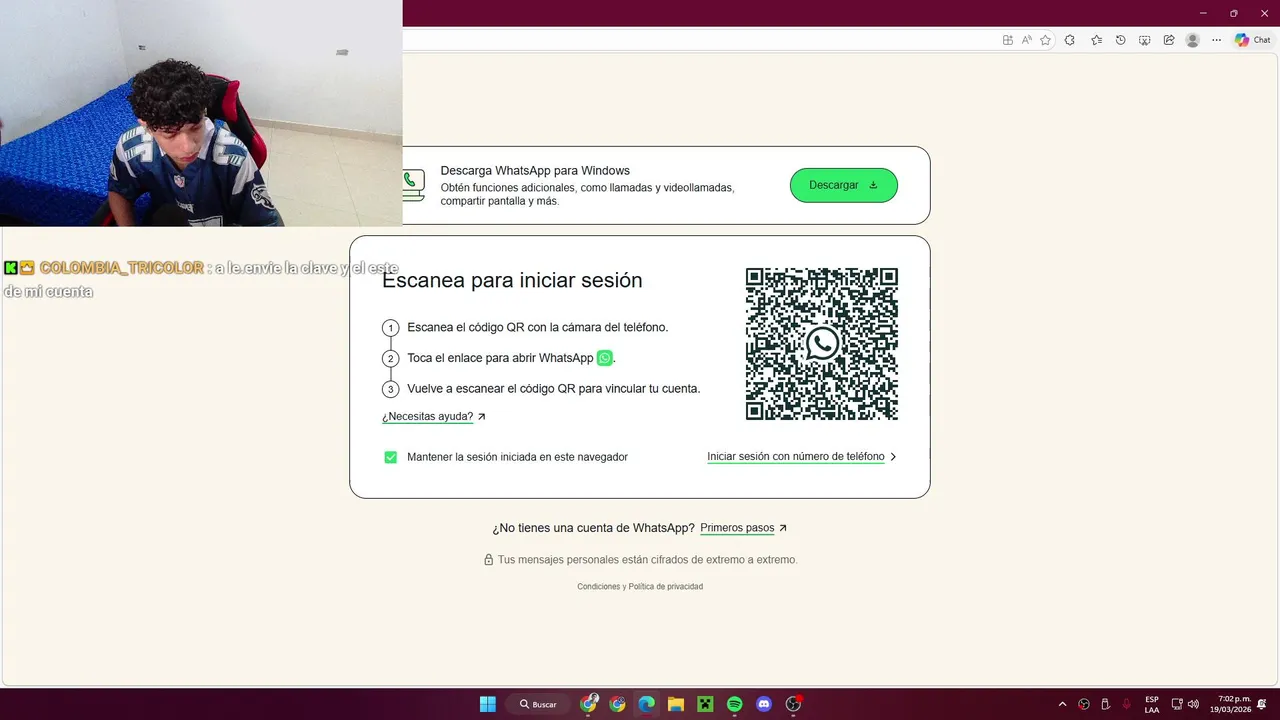
Task: Expand hidden system tray icons chevron
Action: coord(1062,704)
